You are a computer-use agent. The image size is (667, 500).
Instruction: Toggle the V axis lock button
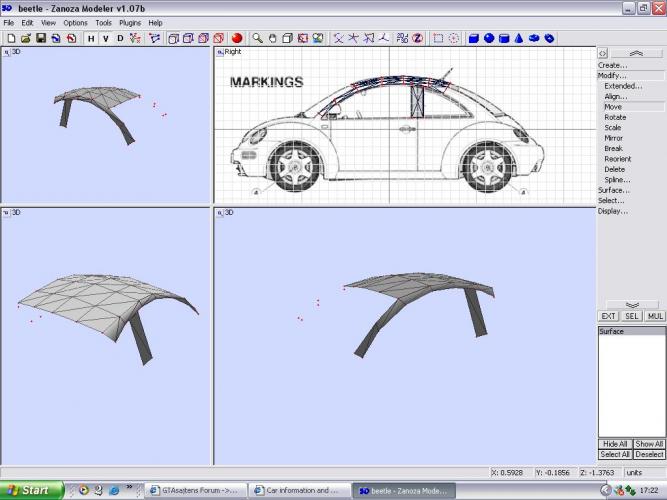tap(106, 38)
